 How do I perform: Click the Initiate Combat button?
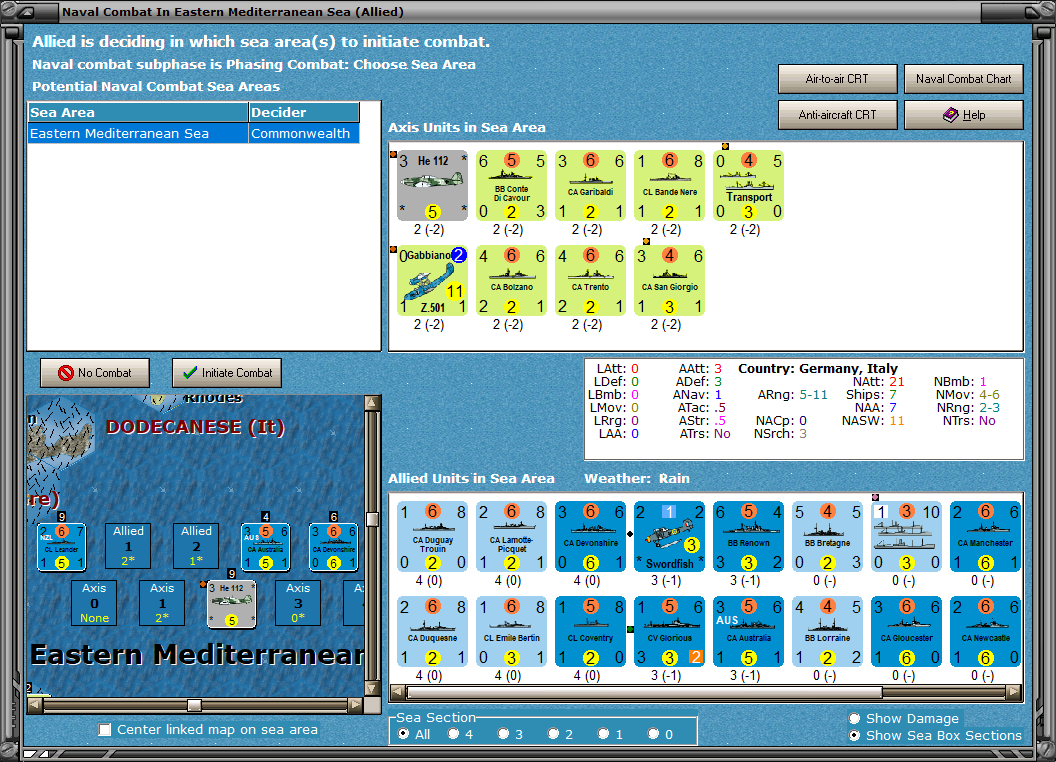coord(227,373)
